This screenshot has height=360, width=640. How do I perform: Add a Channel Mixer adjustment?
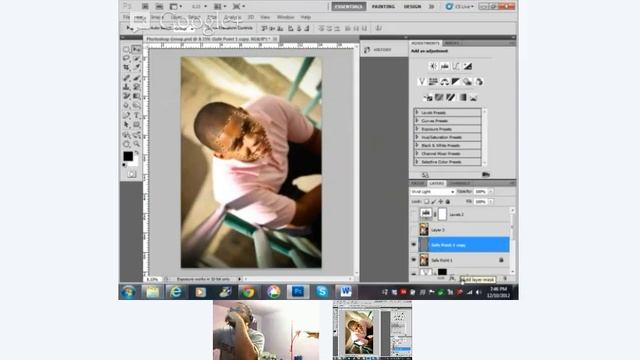click(x=479, y=82)
